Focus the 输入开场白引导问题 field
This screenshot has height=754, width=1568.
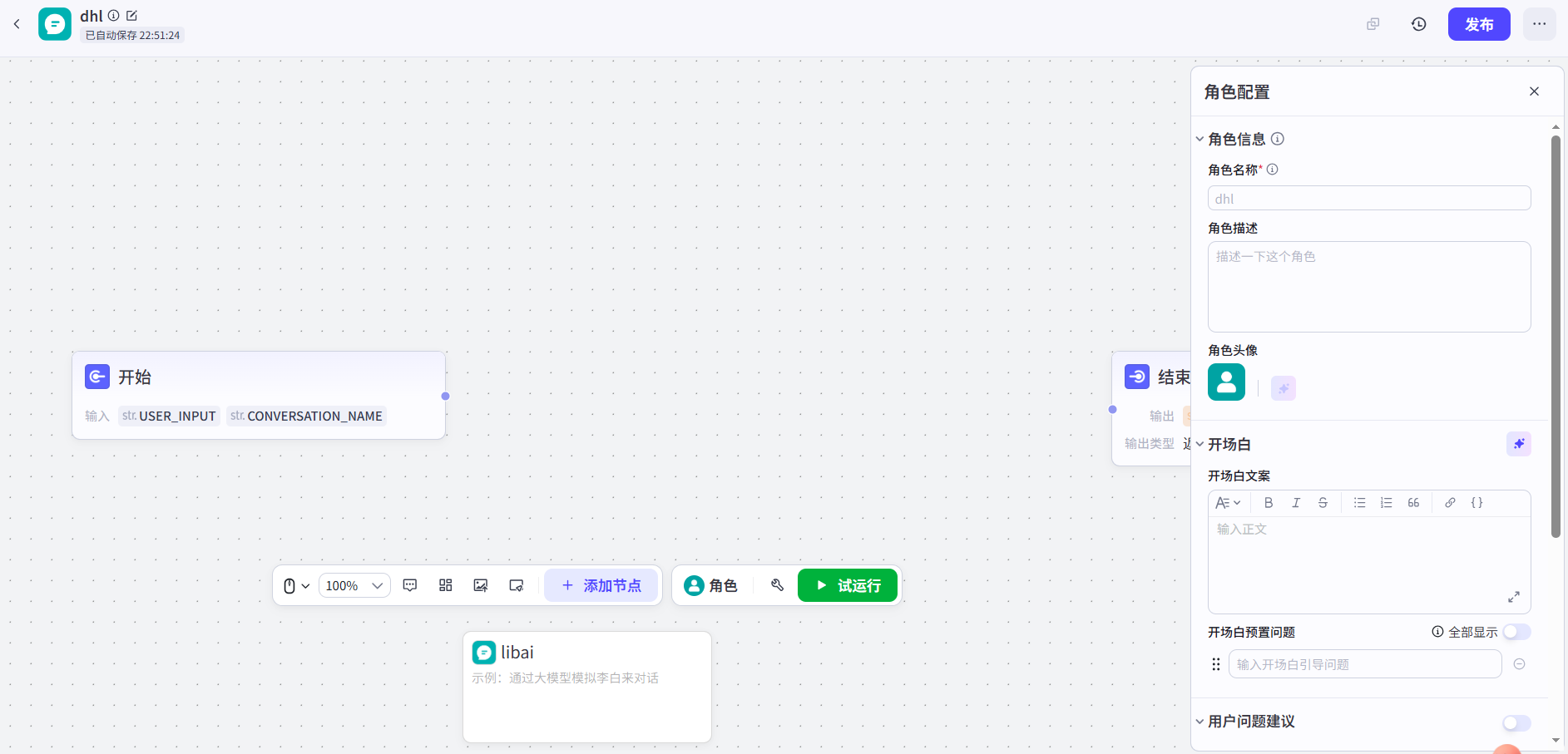coord(1365,664)
